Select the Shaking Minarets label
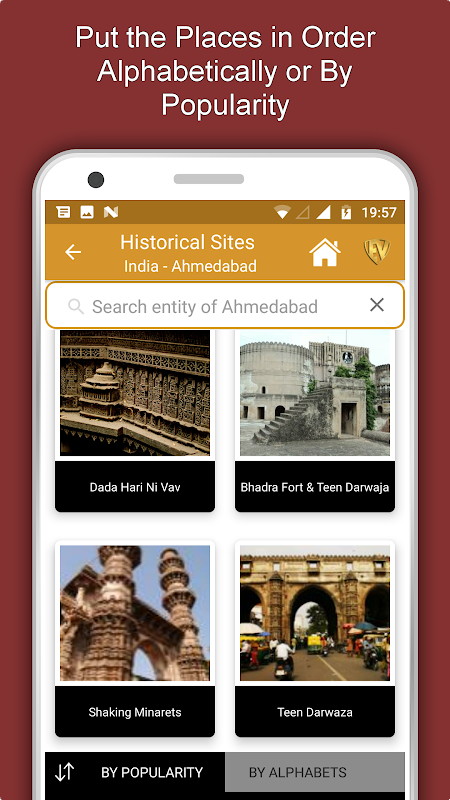The width and height of the screenshot is (450, 800). click(135, 712)
